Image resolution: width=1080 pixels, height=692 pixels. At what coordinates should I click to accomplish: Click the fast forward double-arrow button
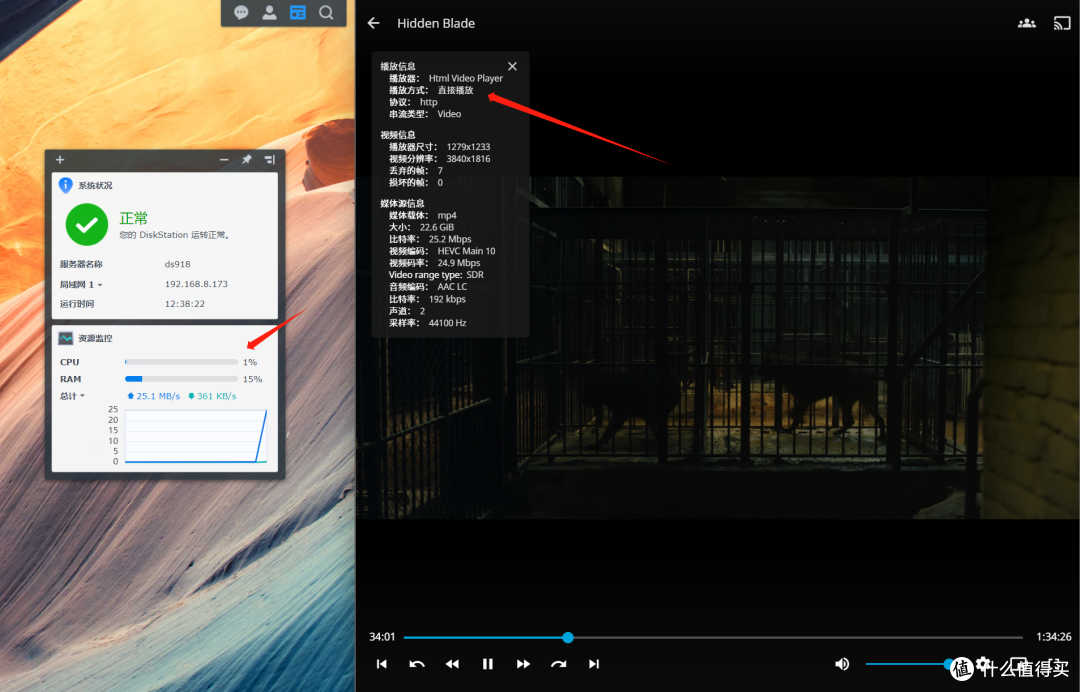click(x=523, y=664)
